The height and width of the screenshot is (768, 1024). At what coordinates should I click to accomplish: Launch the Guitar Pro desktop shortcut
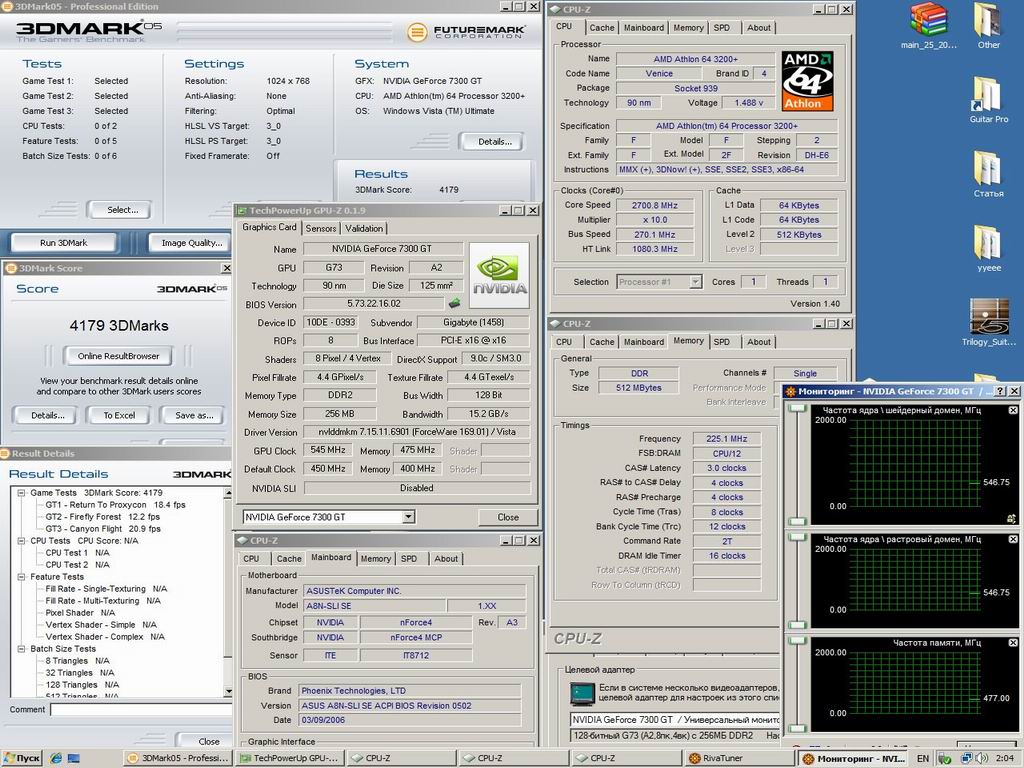(x=988, y=99)
